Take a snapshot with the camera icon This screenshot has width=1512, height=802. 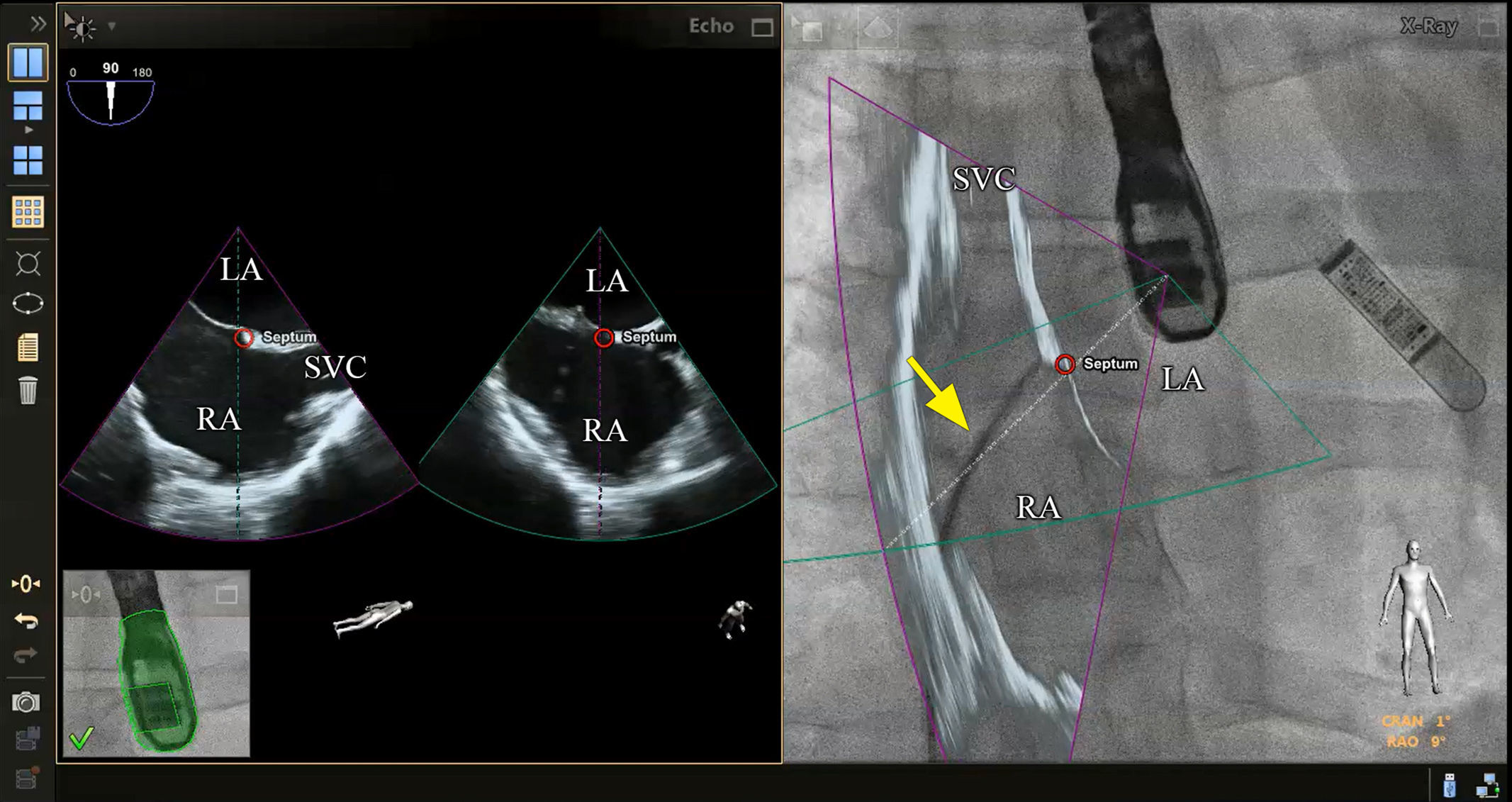coord(26,701)
